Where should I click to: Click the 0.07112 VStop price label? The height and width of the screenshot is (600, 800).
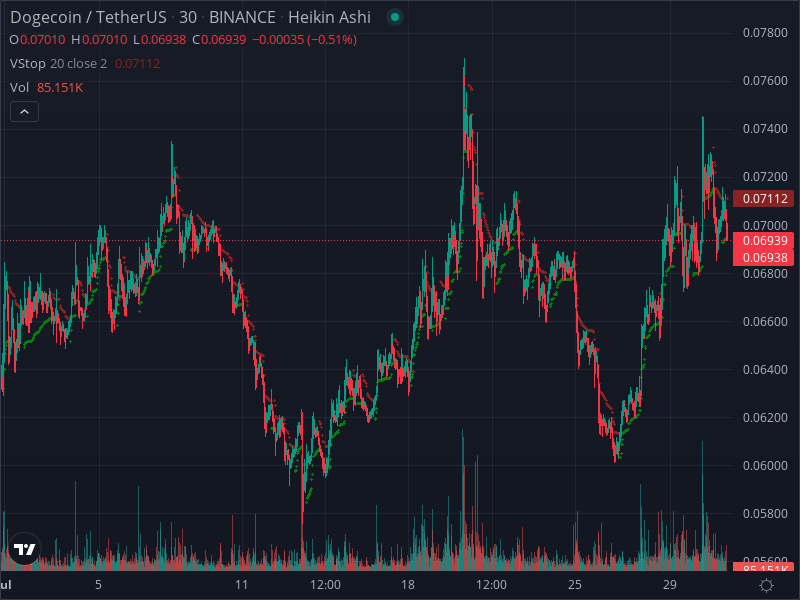(x=763, y=198)
